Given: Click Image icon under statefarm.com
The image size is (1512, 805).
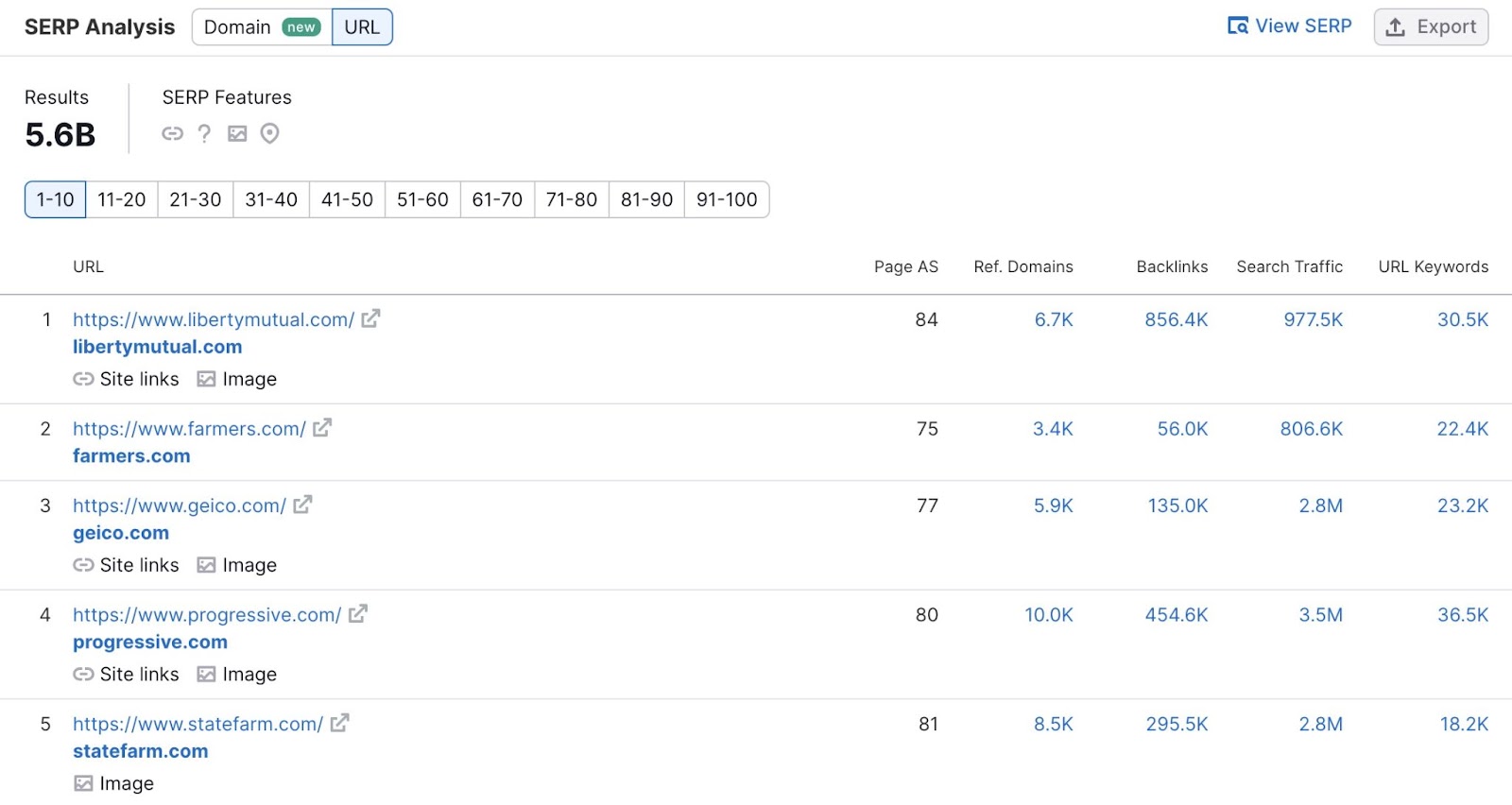Looking at the screenshot, I should click(x=83, y=783).
